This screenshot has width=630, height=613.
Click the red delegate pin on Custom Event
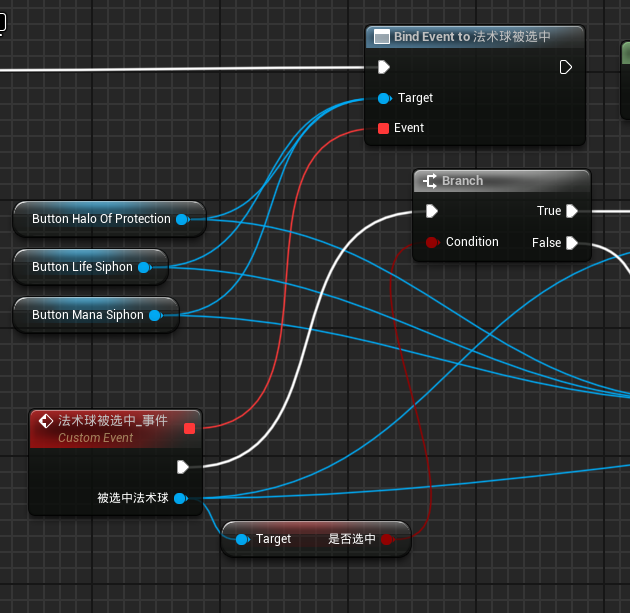point(189,429)
